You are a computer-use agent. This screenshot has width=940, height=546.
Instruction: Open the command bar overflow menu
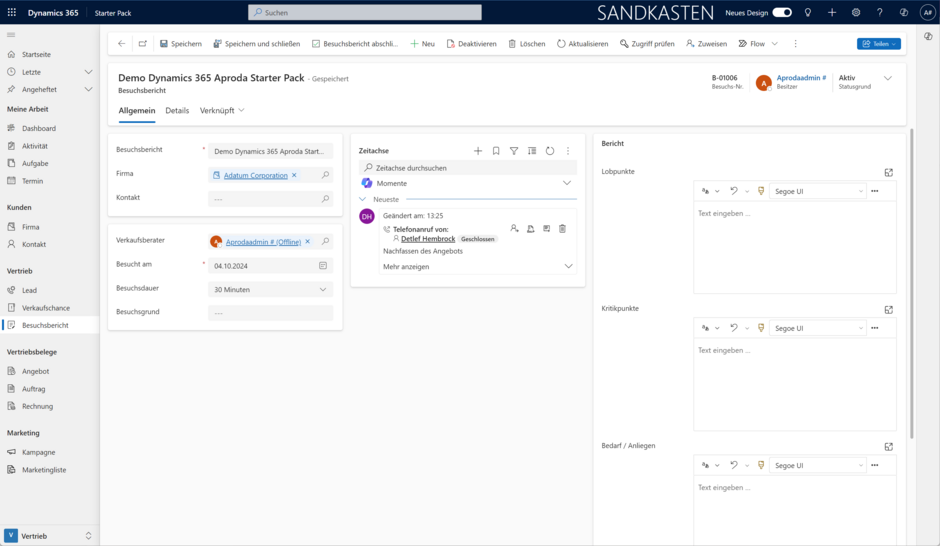(x=796, y=44)
